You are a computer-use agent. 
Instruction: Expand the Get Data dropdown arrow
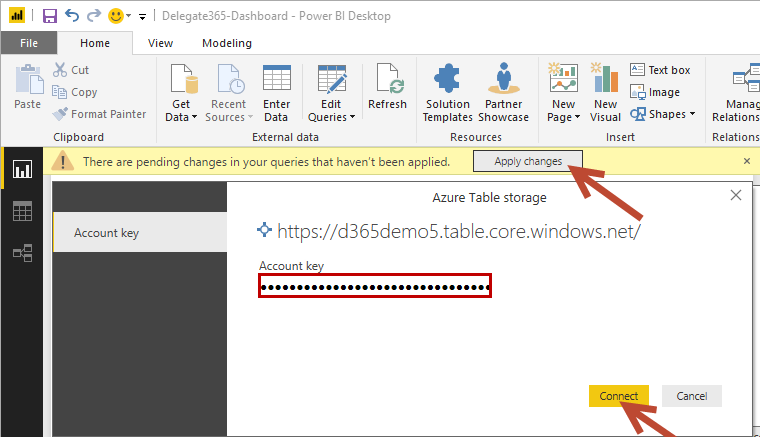[194, 117]
